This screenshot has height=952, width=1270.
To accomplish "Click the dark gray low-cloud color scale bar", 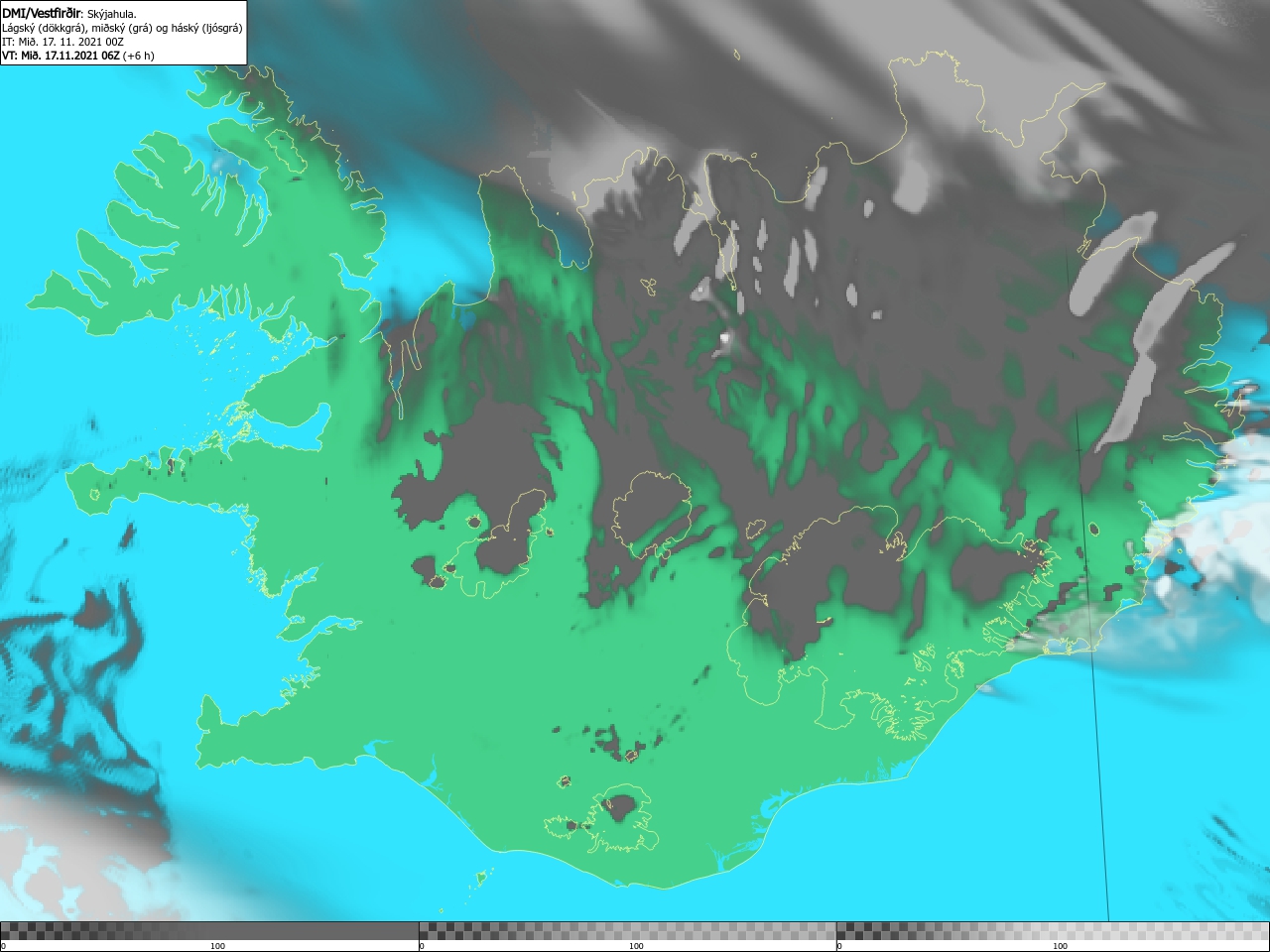I will tap(209, 931).
